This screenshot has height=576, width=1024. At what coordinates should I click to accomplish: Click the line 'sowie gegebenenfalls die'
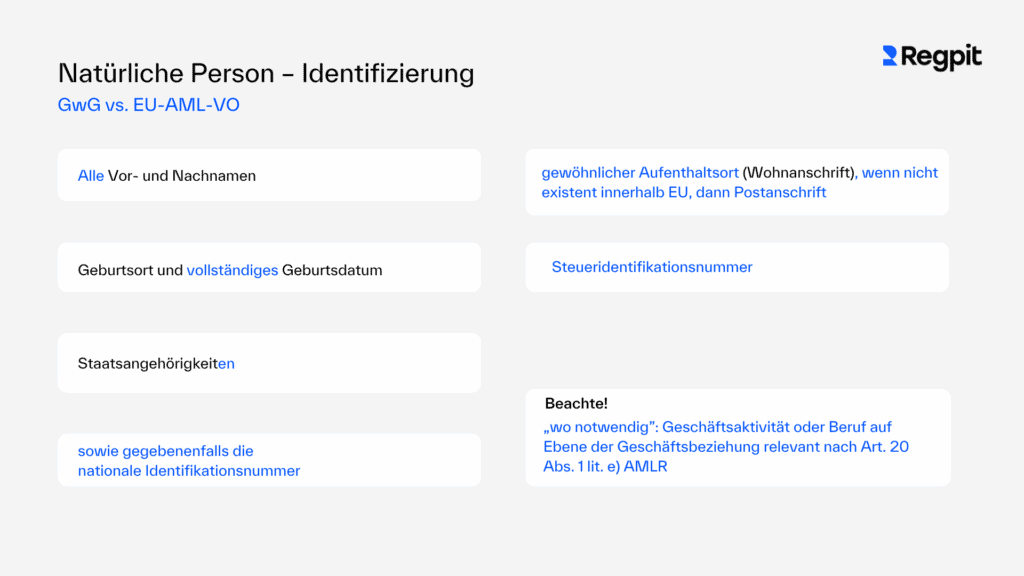point(166,451)
